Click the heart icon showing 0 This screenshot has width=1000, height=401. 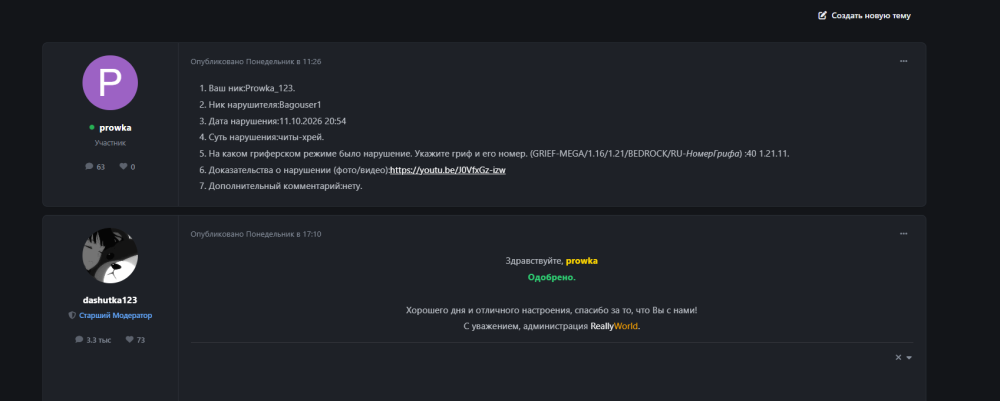[124, 166]
